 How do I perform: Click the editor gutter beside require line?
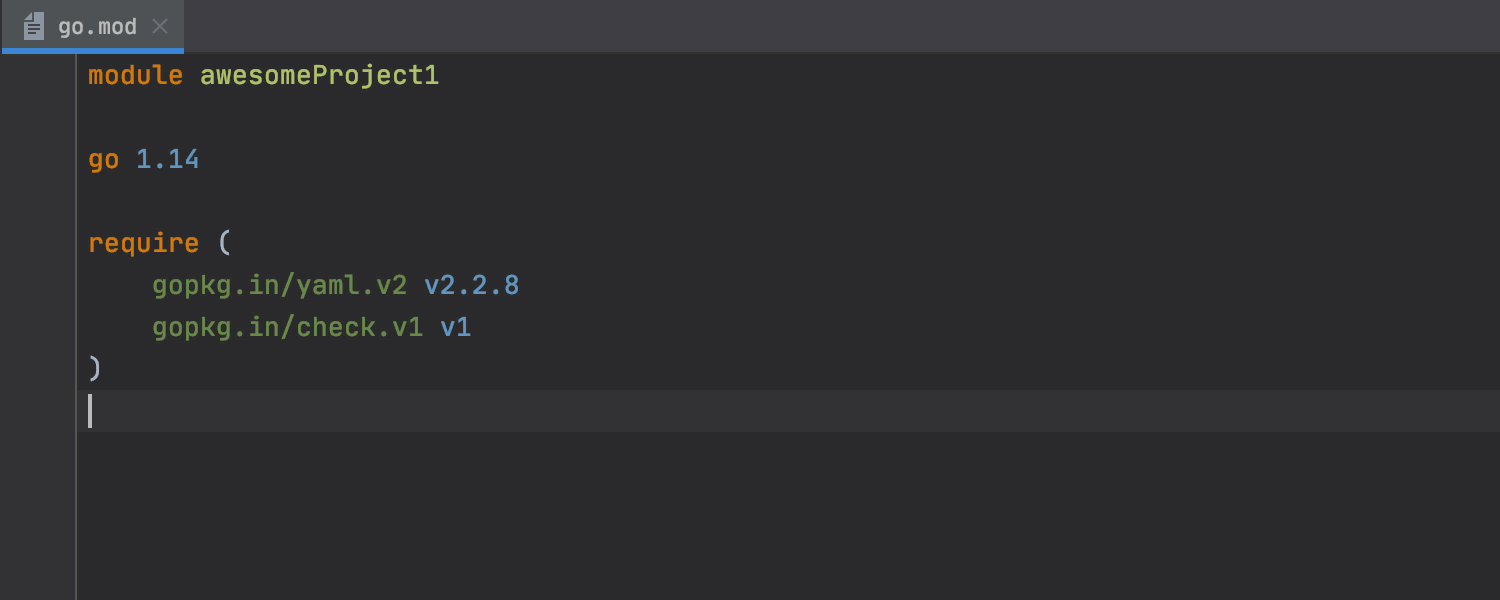38,244
